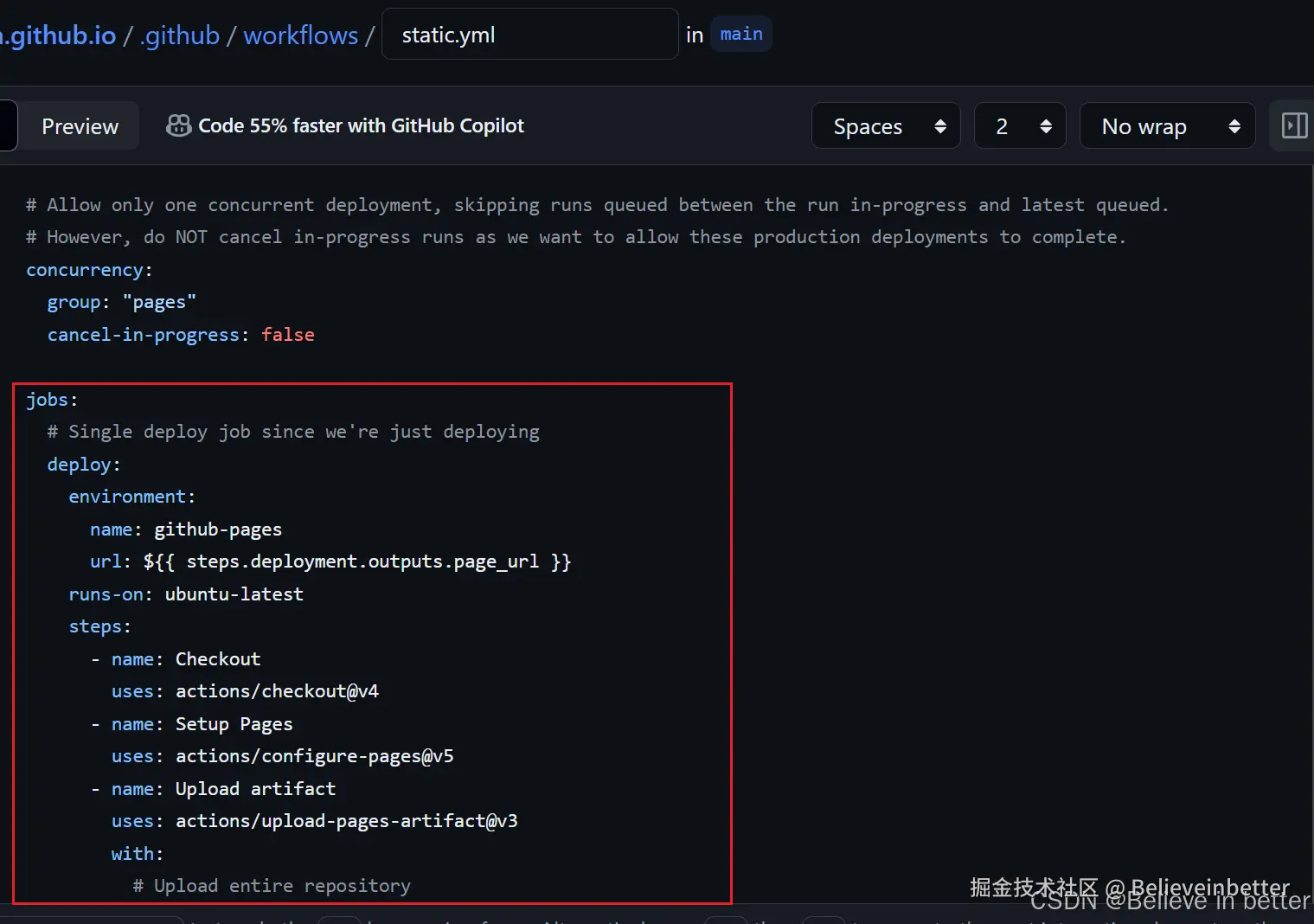Click the actions/upload-pages-artifact@v3 line
Screen dimensions: 1314x924
(x=315, y=821)
